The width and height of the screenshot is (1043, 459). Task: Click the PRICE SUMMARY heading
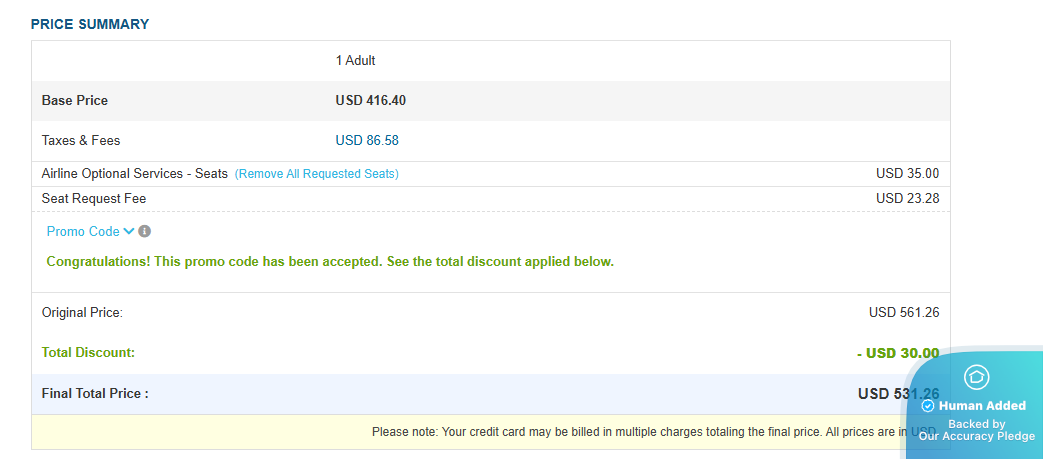pos(90,24)
